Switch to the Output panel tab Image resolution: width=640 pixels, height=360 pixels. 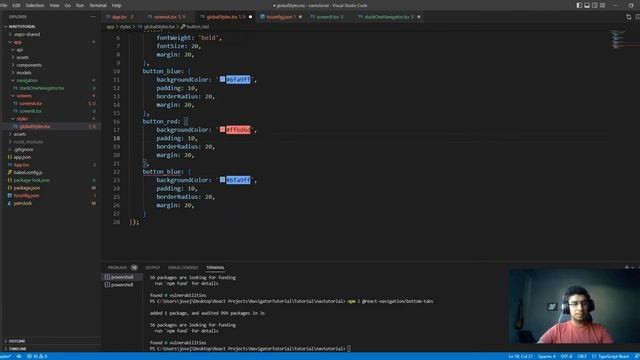point(153,268)
